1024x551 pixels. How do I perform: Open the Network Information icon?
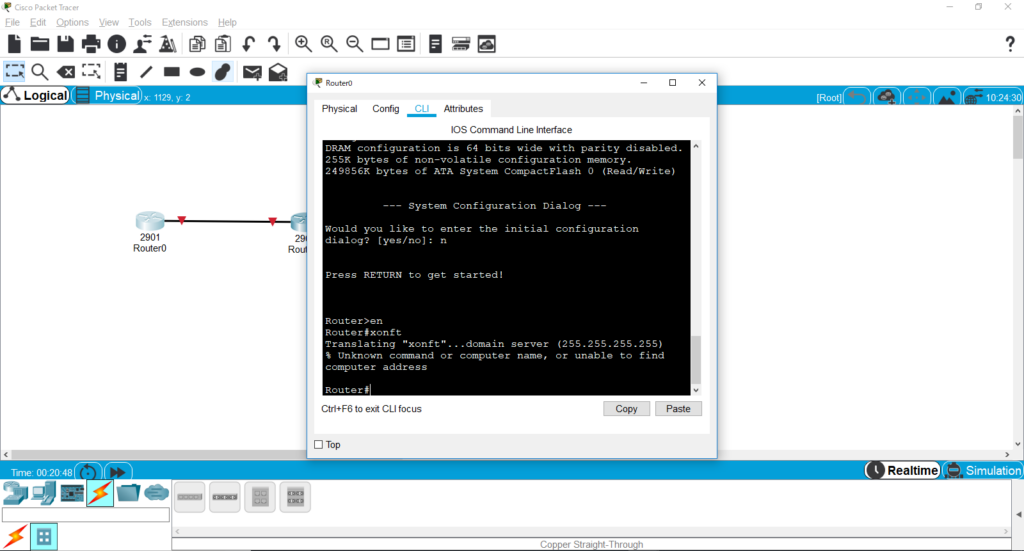click(x=116, y=44)
